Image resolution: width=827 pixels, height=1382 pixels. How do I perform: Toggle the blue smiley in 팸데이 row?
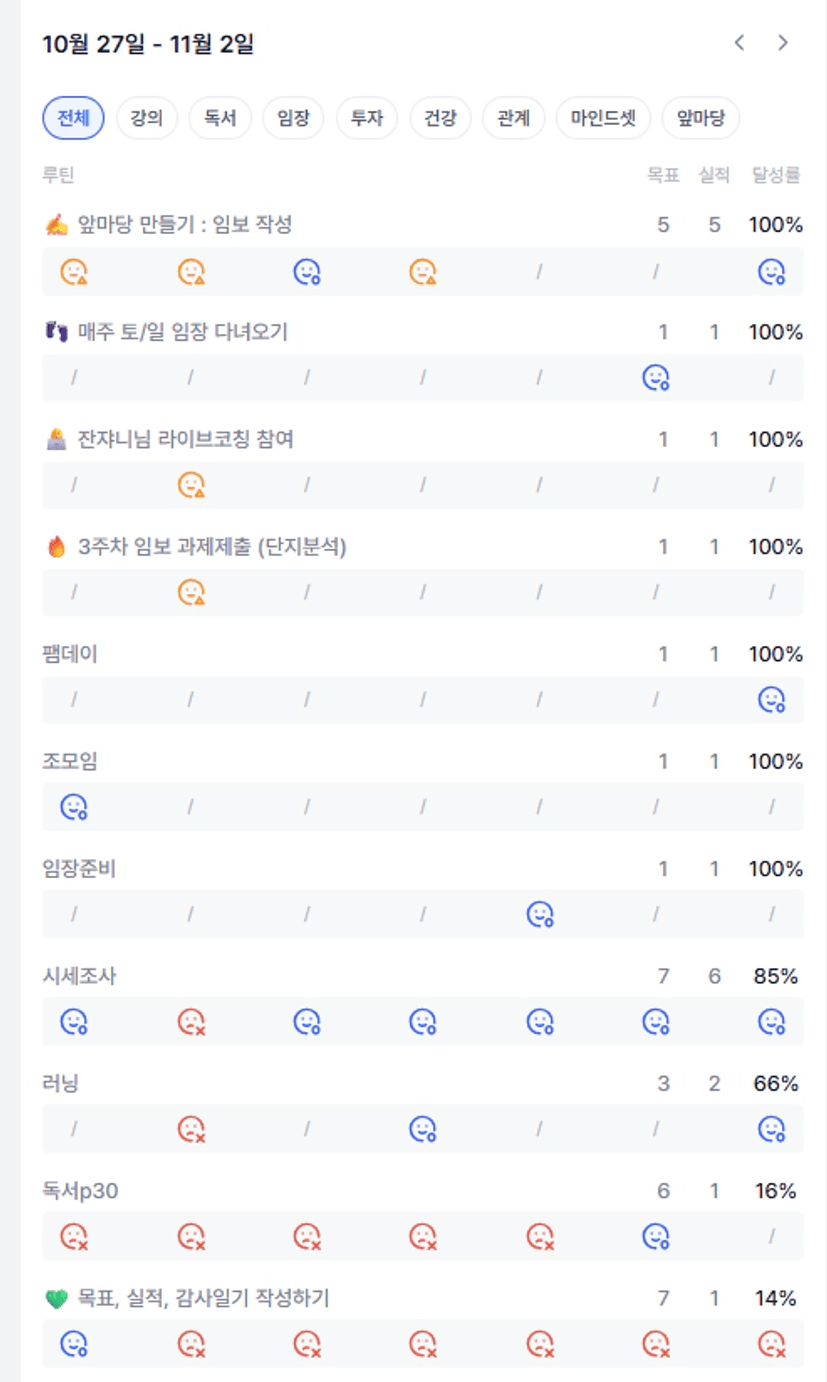[x=771, y=700]
